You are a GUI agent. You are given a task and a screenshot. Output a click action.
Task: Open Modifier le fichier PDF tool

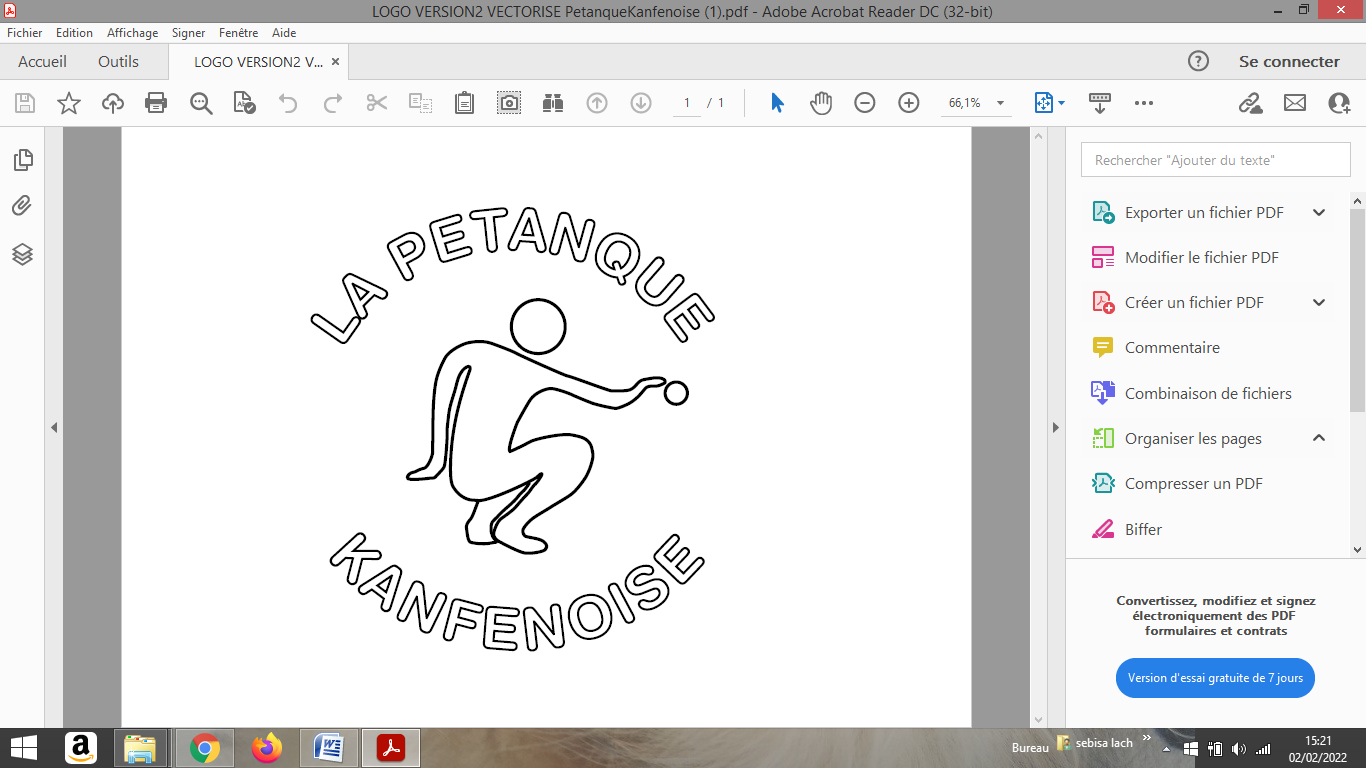pos(1201,257)
